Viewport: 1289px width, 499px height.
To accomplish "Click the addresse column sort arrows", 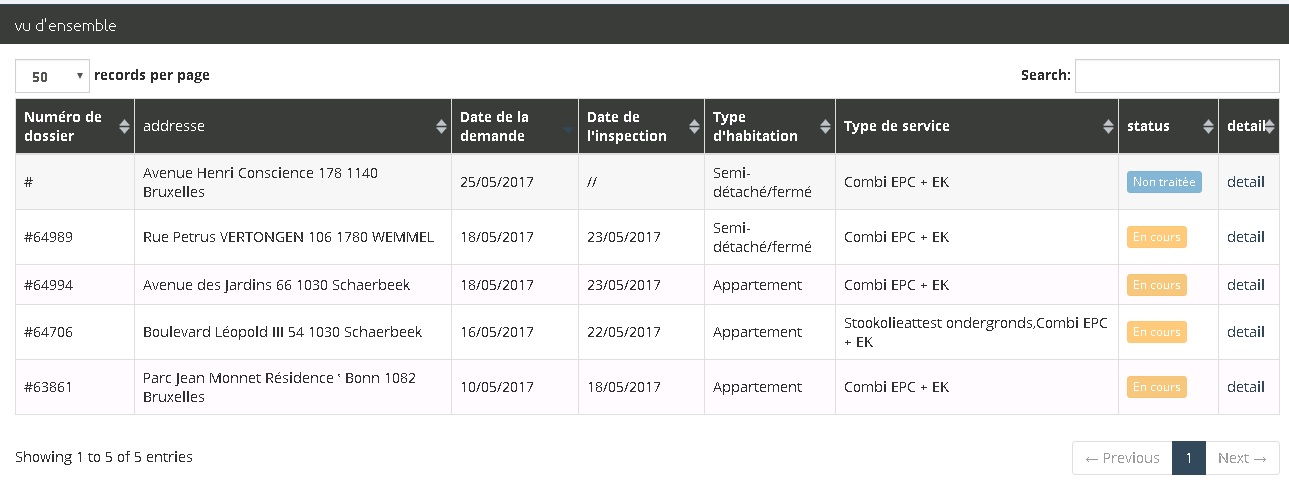I will pyautogui.click(x=441, y=127).
